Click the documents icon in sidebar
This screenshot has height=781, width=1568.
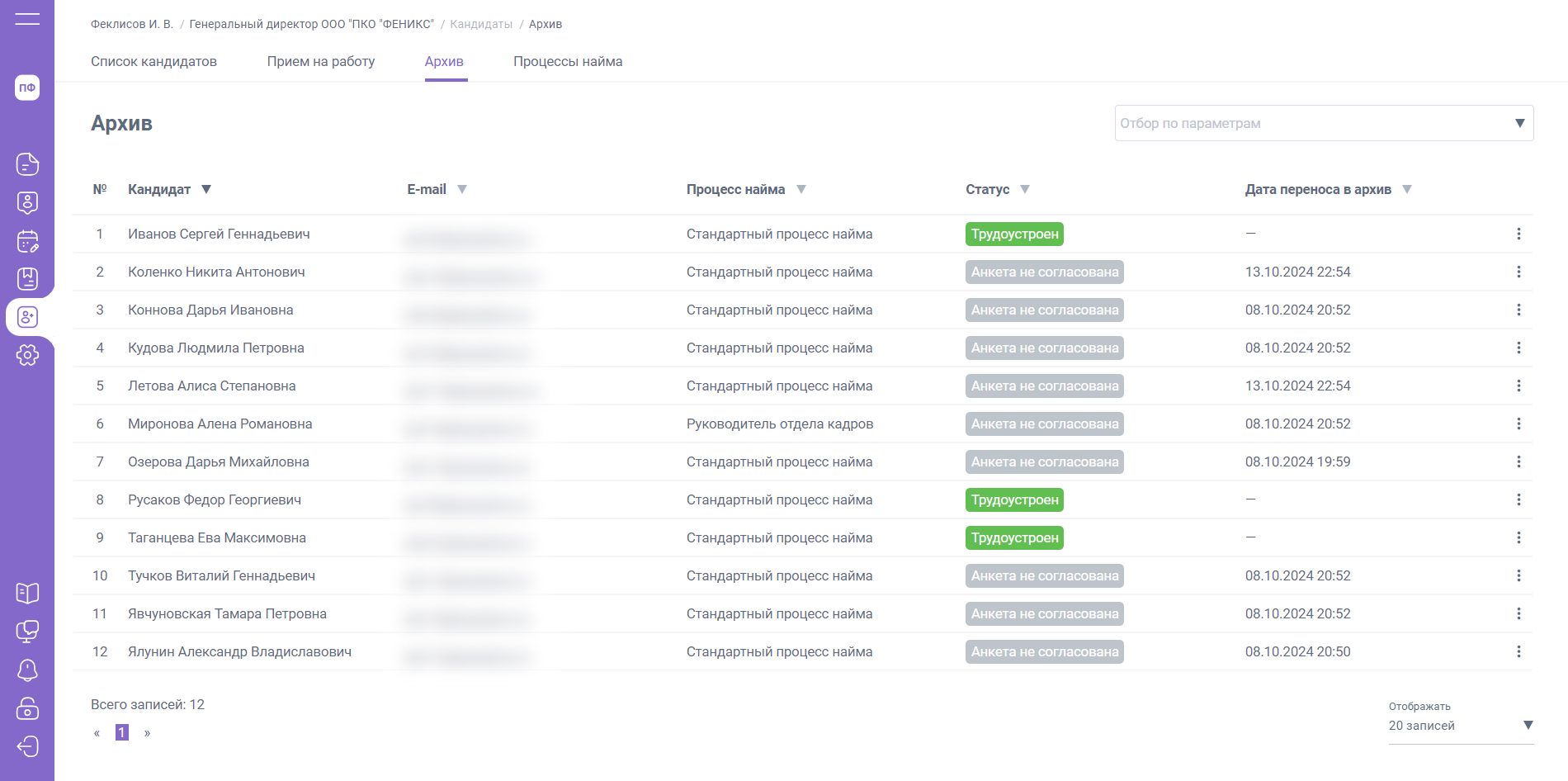[27, 164]
